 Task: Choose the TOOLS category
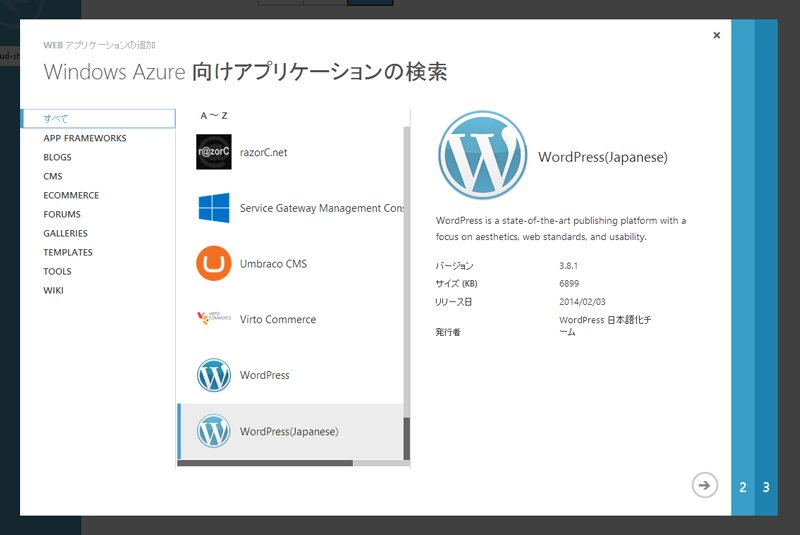click(x=57, y=271)
